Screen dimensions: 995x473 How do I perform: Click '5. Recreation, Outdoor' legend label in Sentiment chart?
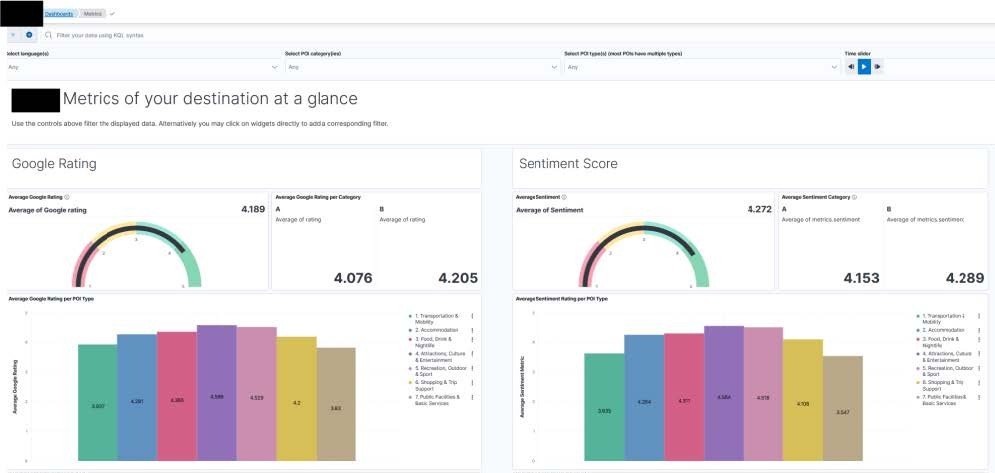point(948,371)
